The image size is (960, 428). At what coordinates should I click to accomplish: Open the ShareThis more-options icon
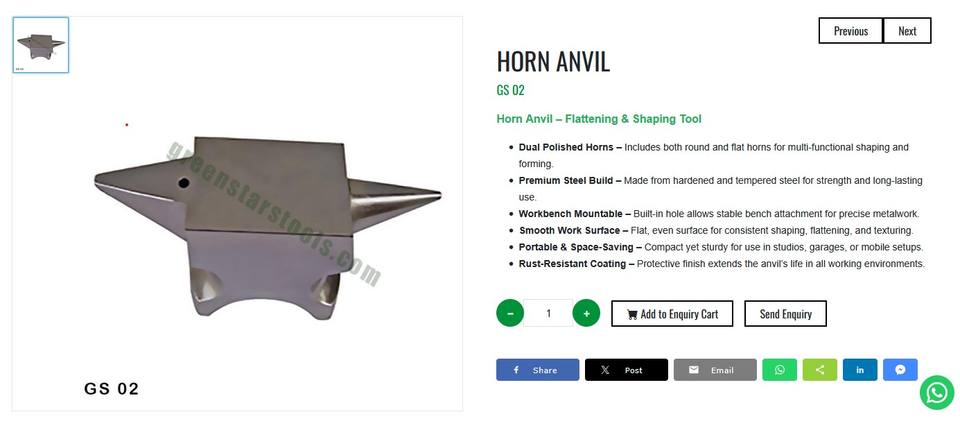(x=820, y=370)
